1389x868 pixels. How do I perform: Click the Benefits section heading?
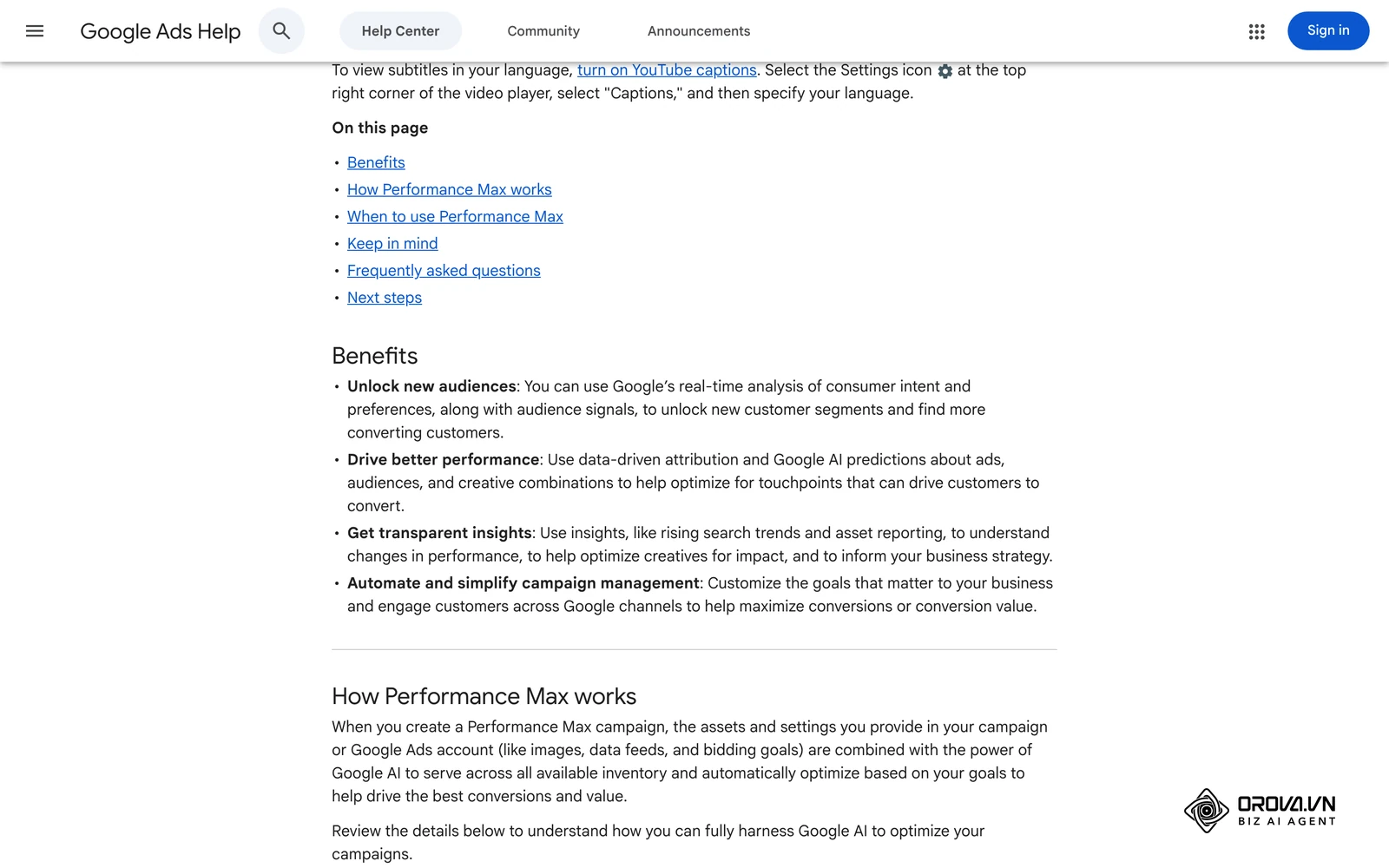(x=375, y=356)
